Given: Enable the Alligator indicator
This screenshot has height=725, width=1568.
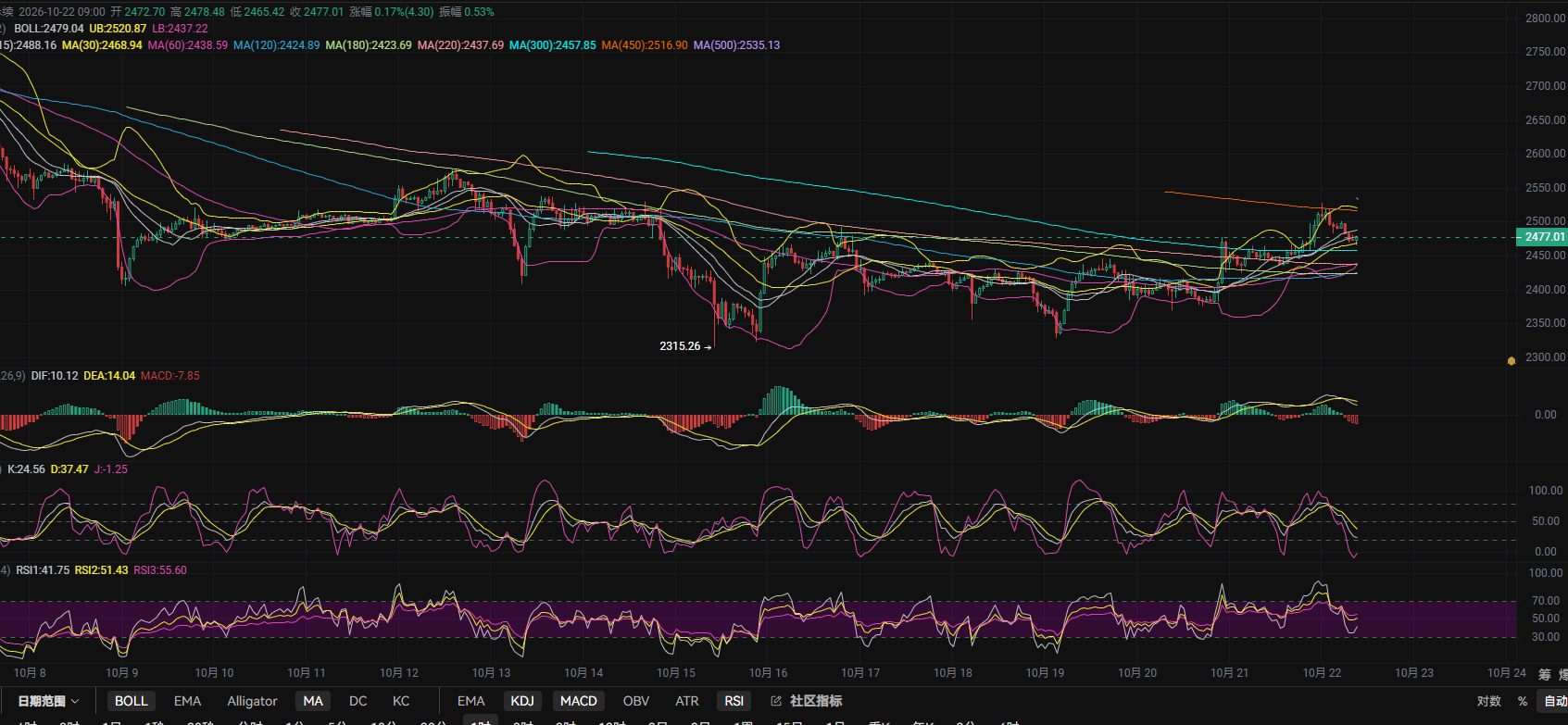Looking at the screenshot, I should 252,701.
